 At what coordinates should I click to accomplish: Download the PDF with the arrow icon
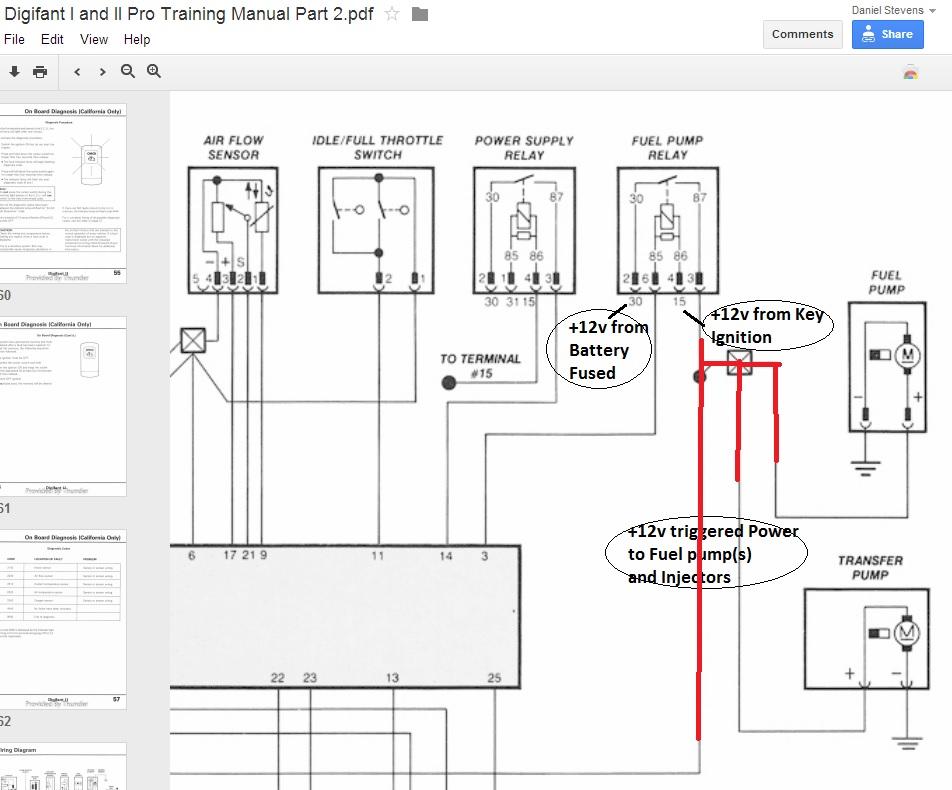click(x=15, y=72)
